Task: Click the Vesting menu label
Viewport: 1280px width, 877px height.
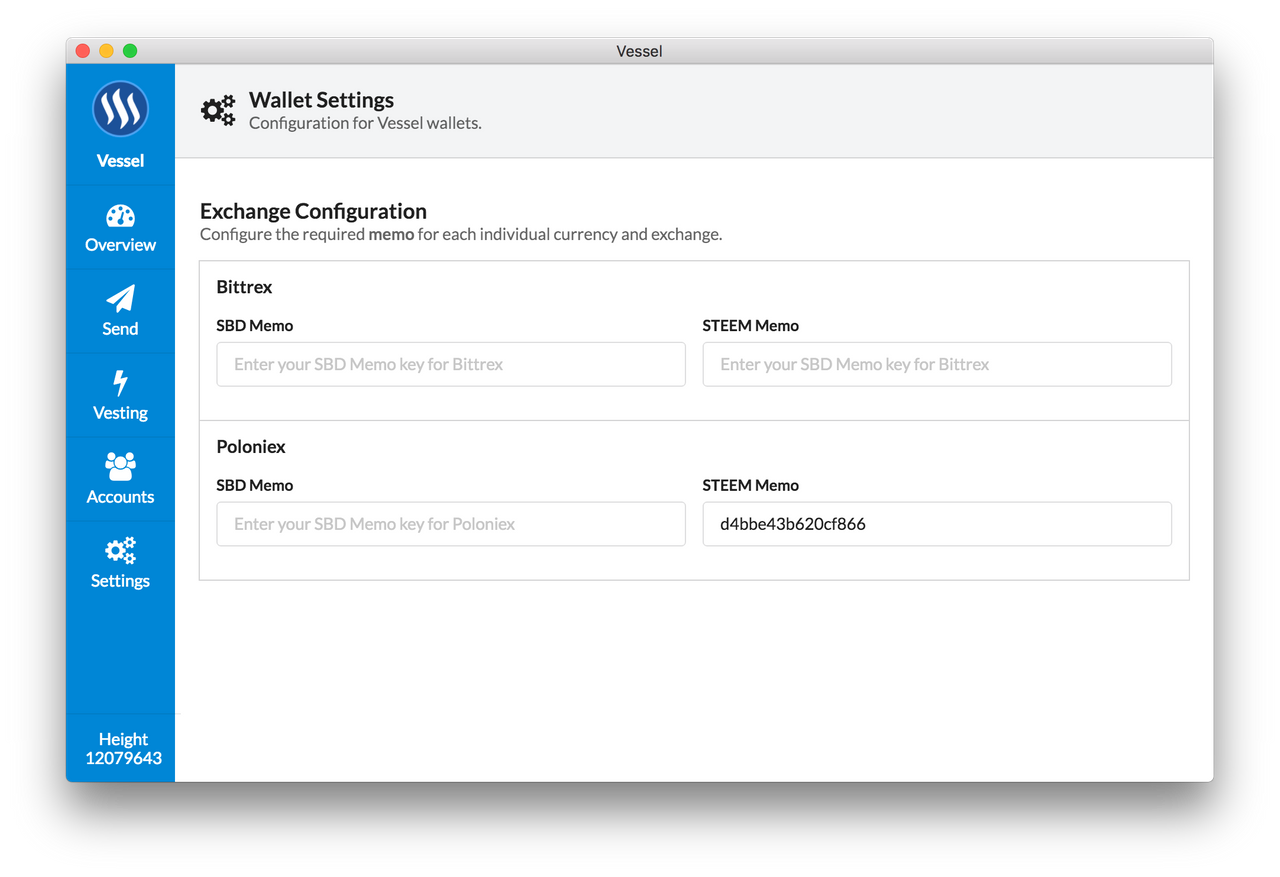Action: tap(120, 413)
